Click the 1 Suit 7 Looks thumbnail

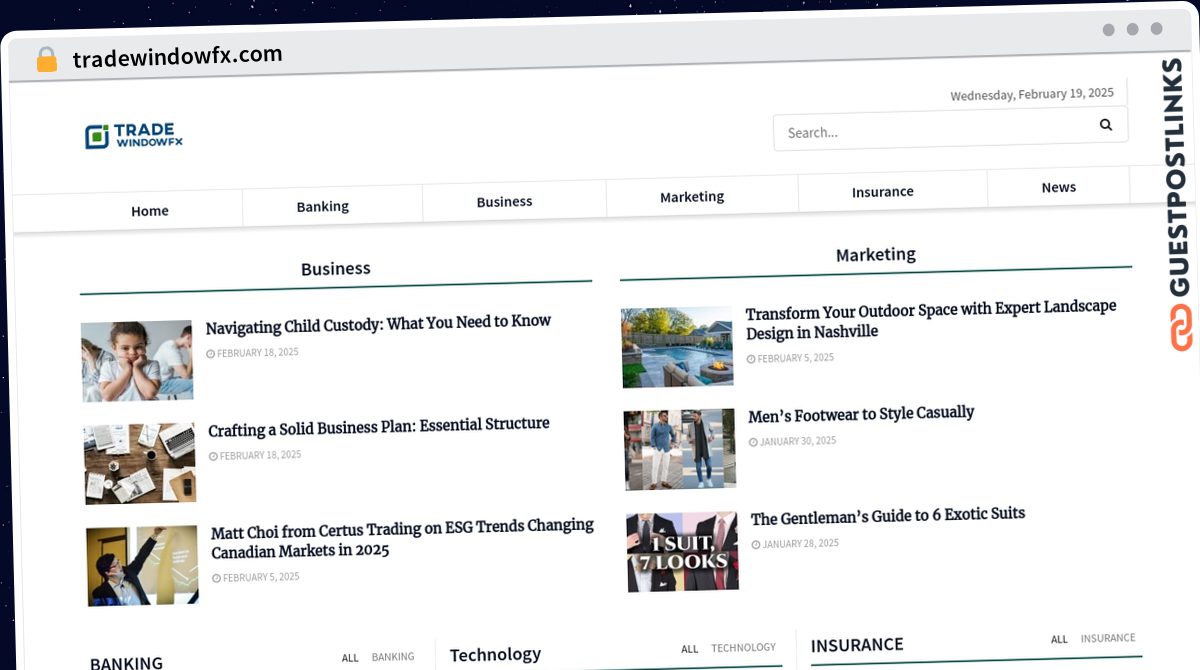[682, 552]
